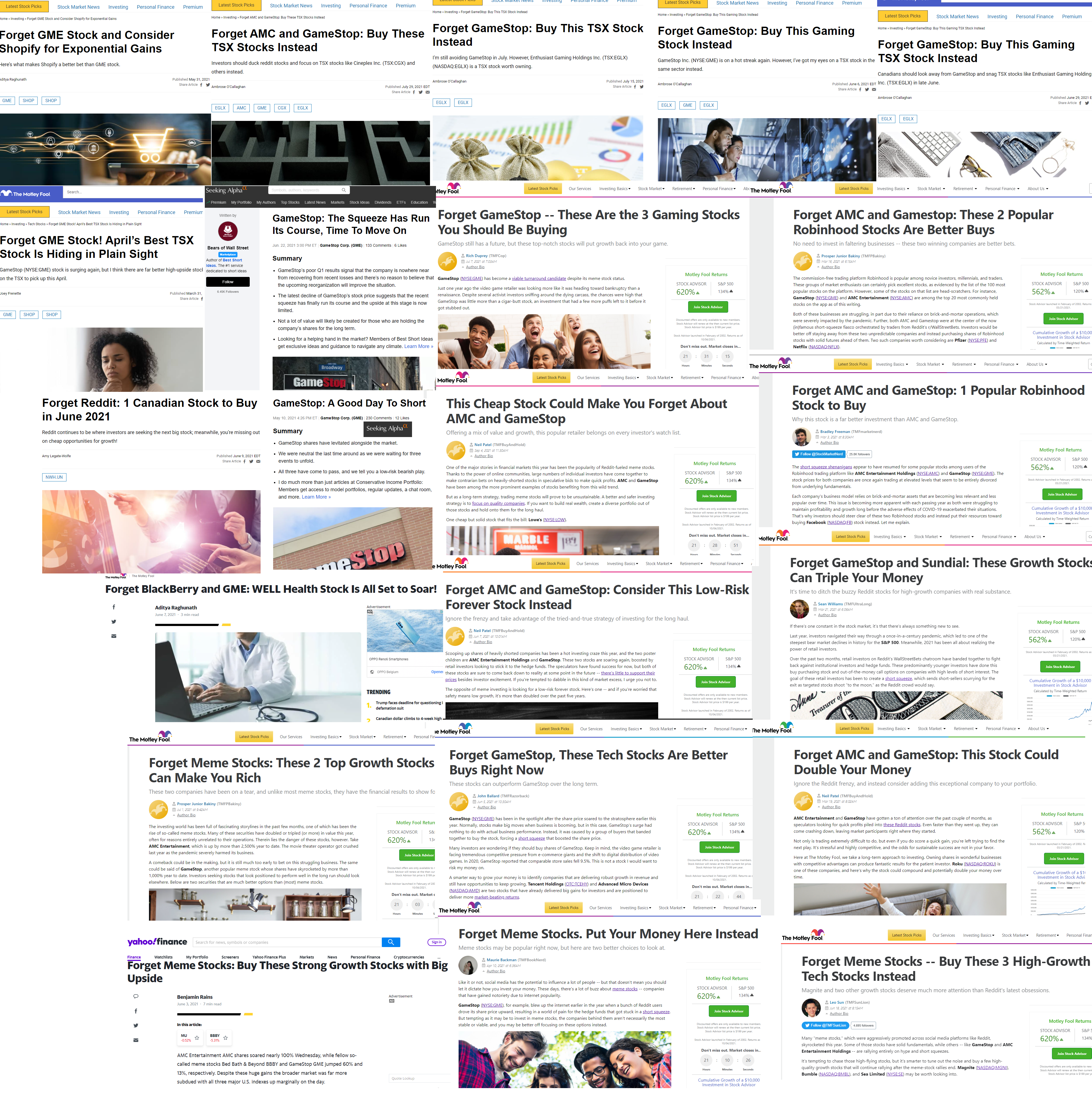The image size is (1092, 1093).
Task: Share the WELL Health article on Facebook
Action: 114,607
